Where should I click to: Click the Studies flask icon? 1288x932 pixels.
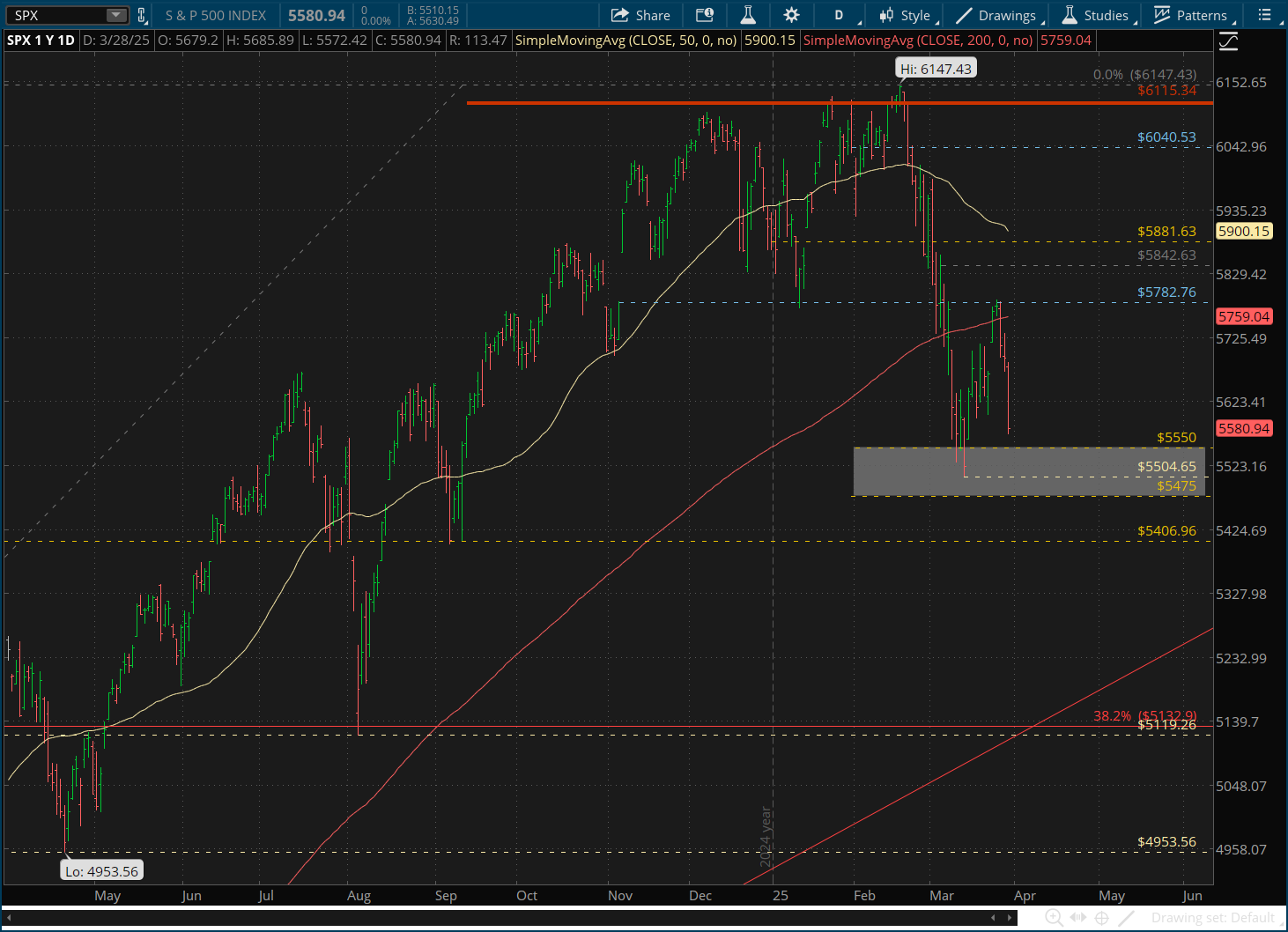(1070, 15)
